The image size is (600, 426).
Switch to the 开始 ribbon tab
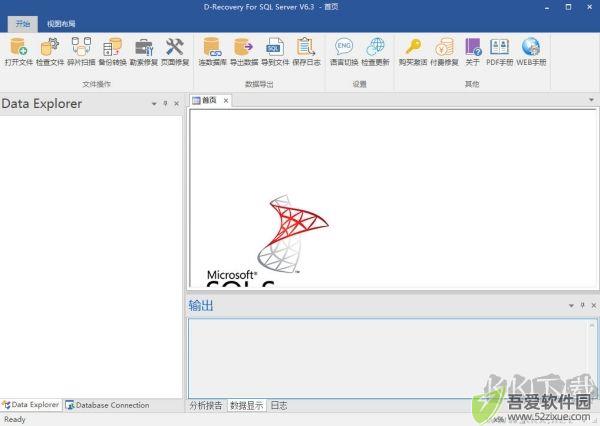click(x=23, y=24)
